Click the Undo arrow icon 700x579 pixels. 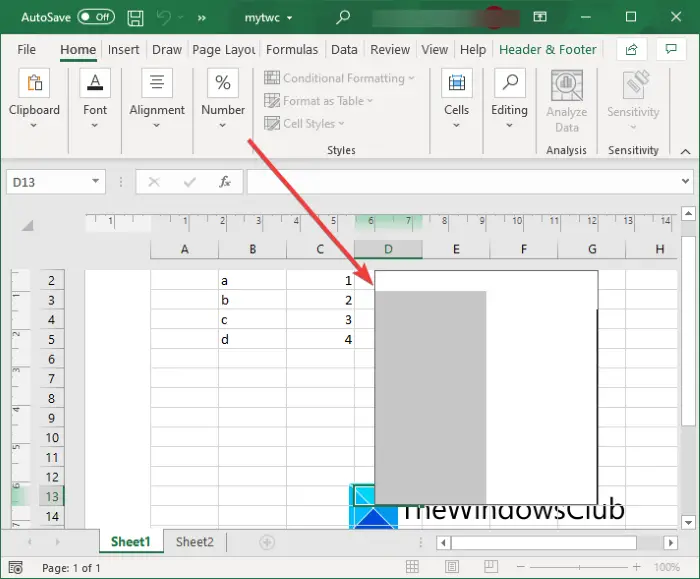(164, 17)
